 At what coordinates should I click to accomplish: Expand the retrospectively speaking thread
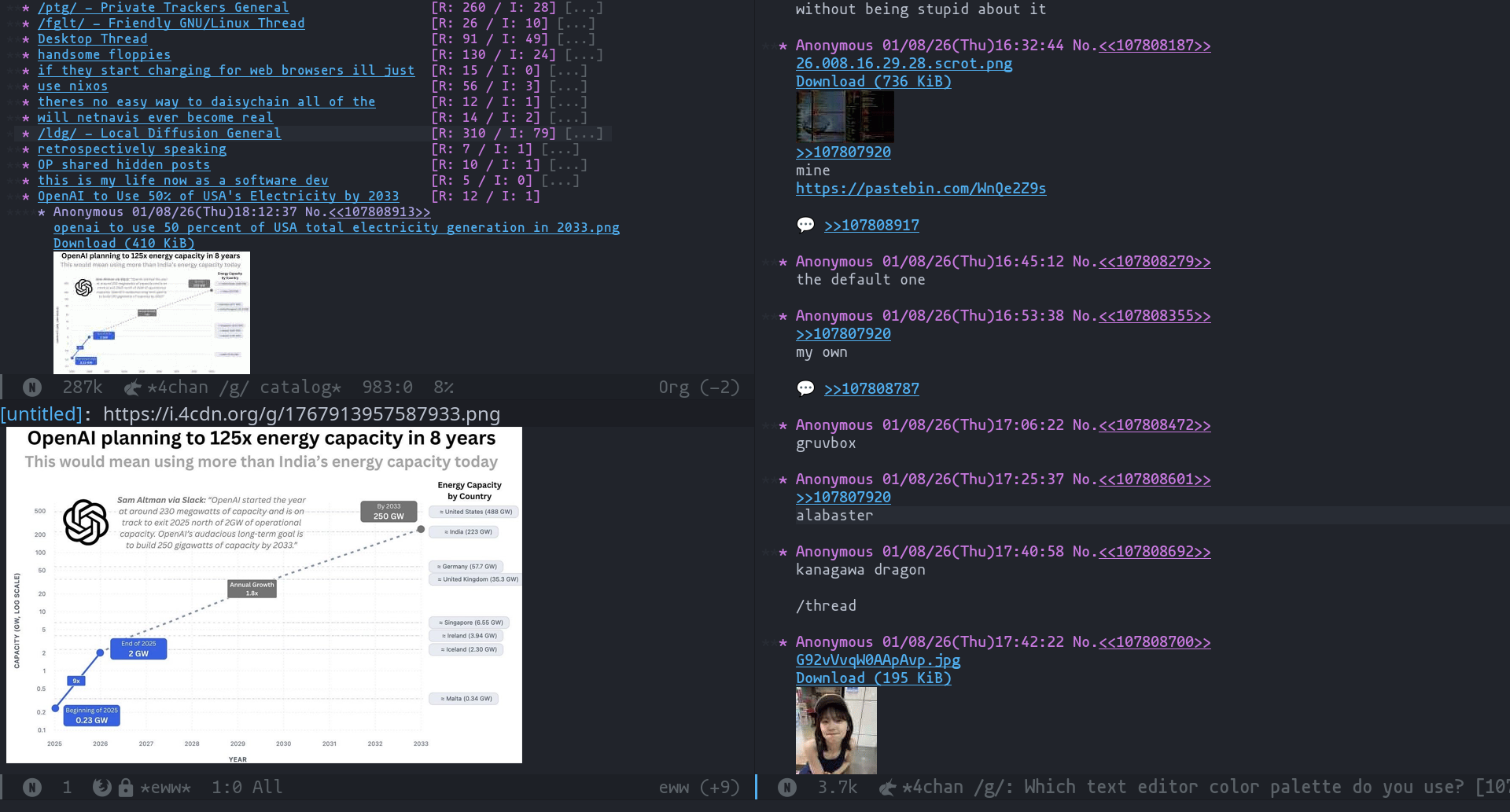coord(560,149)
